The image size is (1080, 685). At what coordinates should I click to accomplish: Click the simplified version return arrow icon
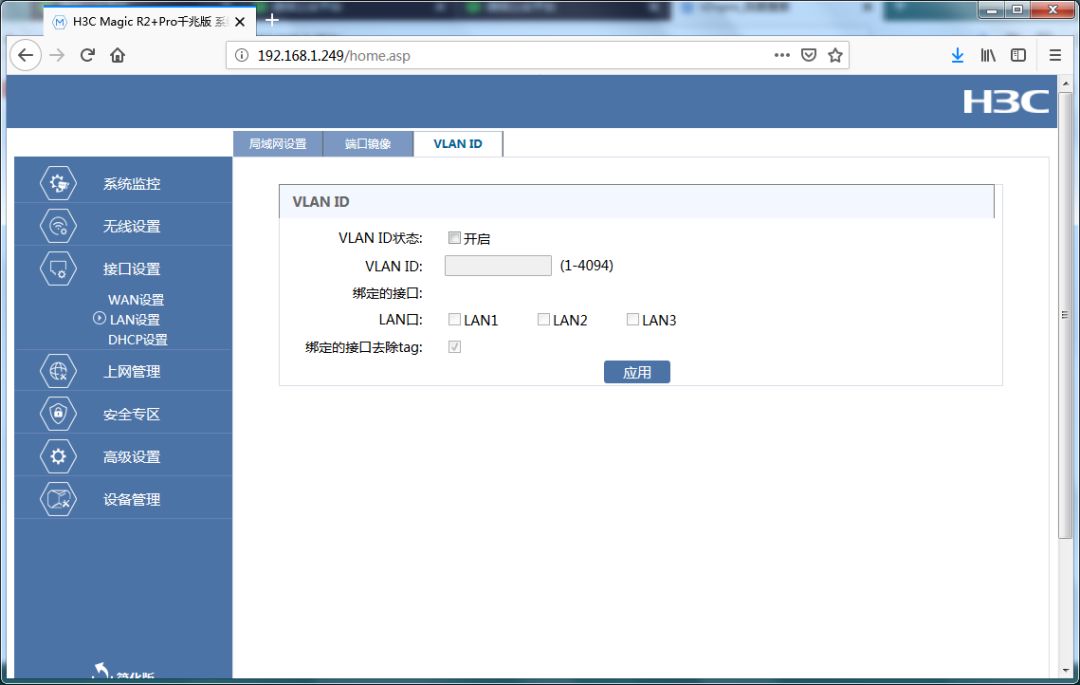[101, 671]
